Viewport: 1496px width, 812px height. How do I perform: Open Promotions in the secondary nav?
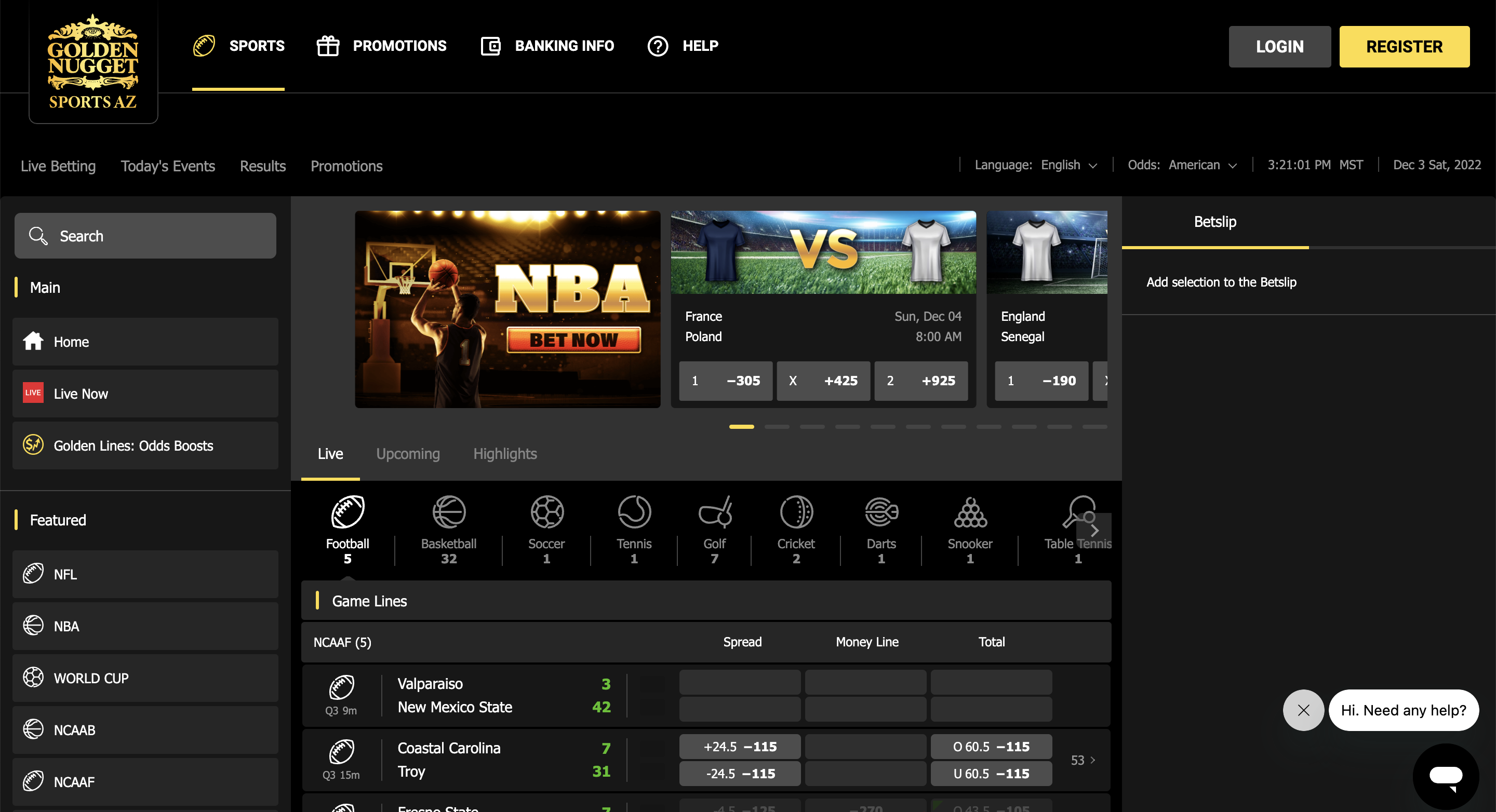click(346, 166)
